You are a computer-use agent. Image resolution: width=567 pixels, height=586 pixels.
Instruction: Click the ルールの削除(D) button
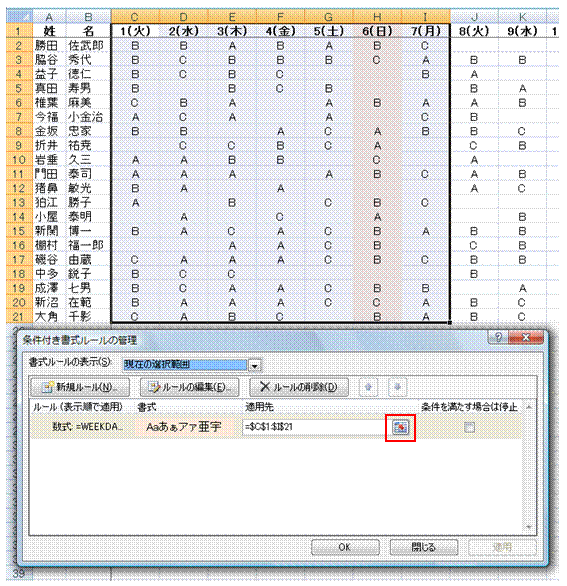coord(299,387)
